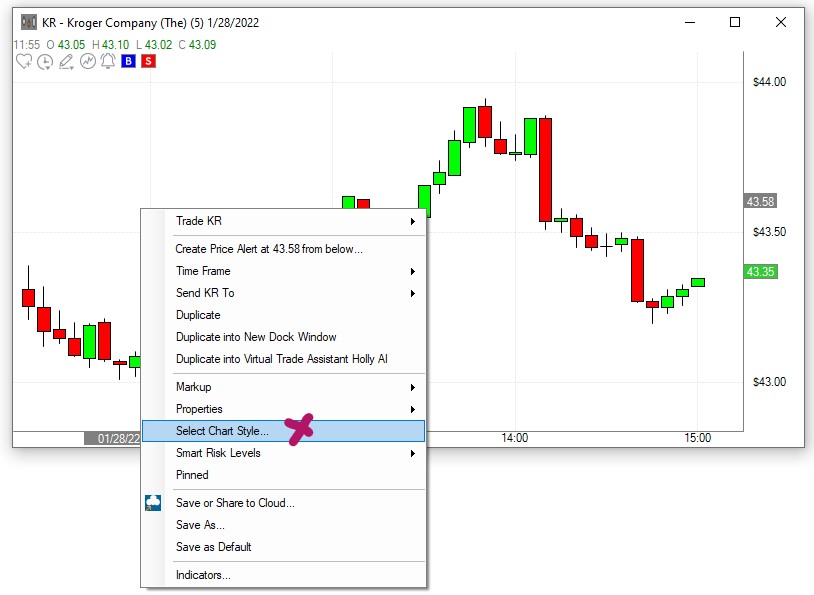Choose Select Chart Style from menu

(222, 431)
